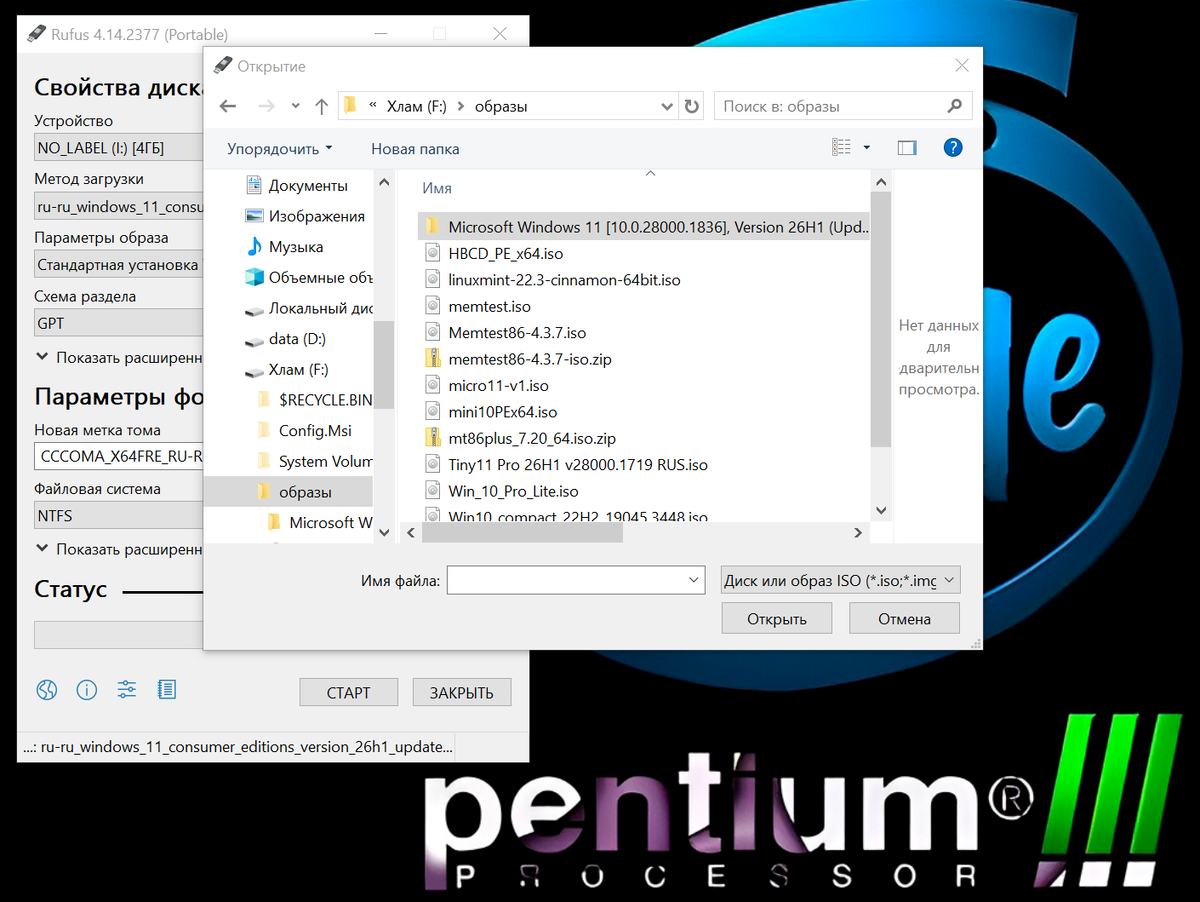The width and height of the screenshot is (1200, 902).
Task: Refresh the образы folder listing
Action: 691,106
